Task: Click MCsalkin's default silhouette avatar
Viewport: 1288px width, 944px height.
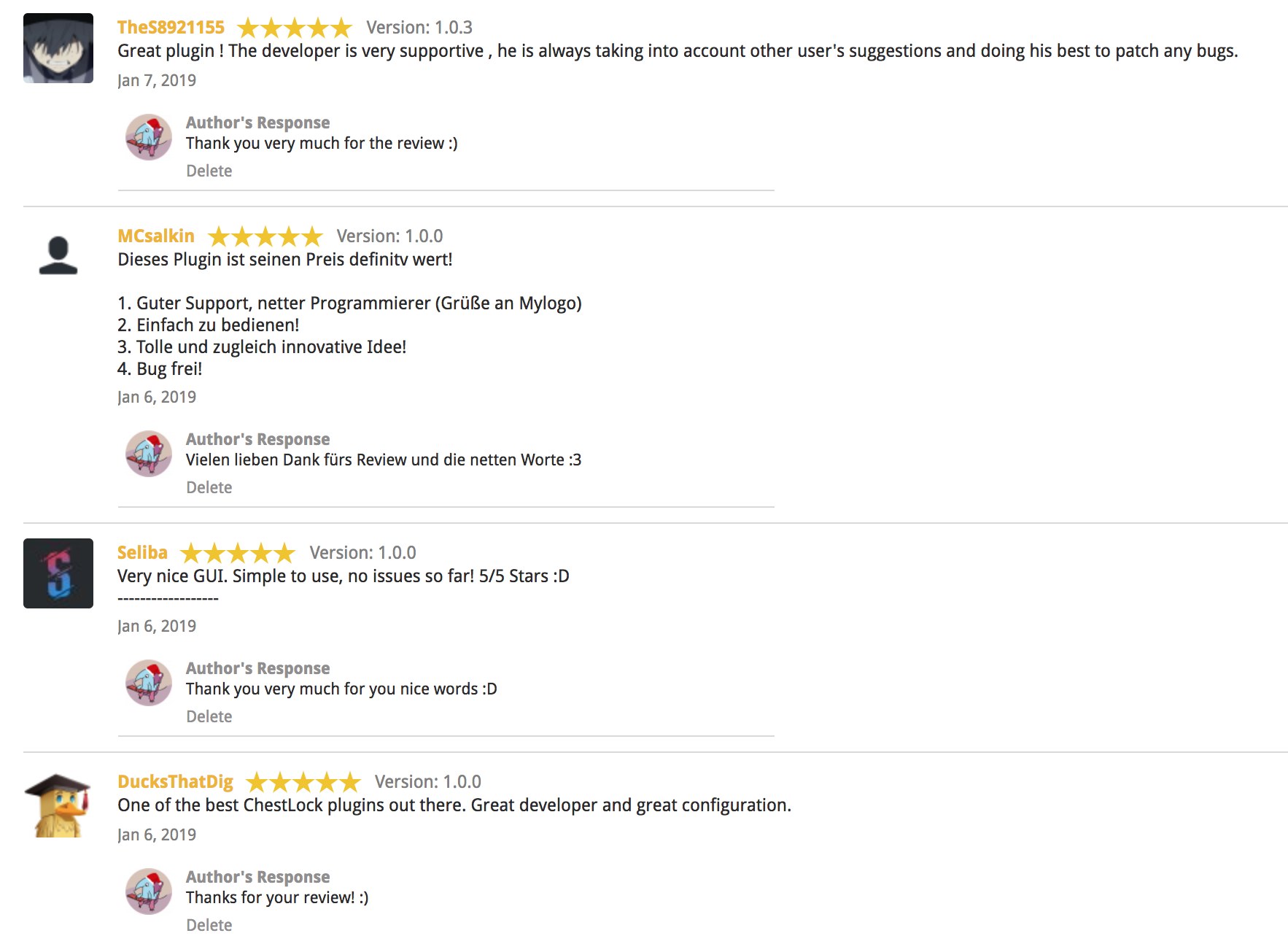Action: (58, 255)
